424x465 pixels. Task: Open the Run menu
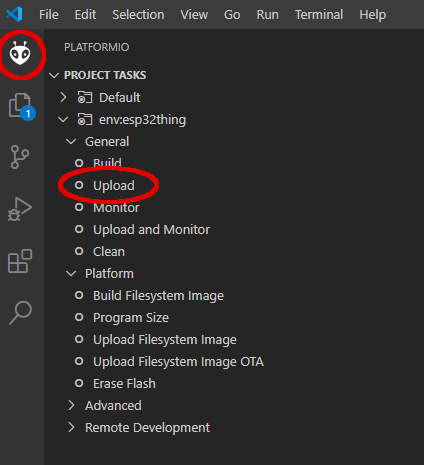click(268, 15)
